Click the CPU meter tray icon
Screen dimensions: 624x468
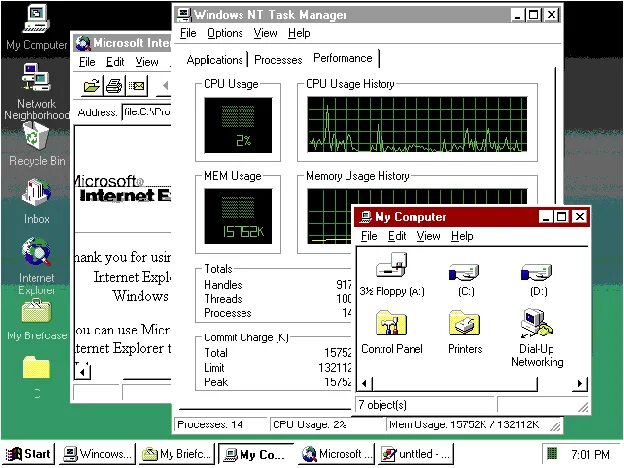pyautogui.click(x=552, y=453)
